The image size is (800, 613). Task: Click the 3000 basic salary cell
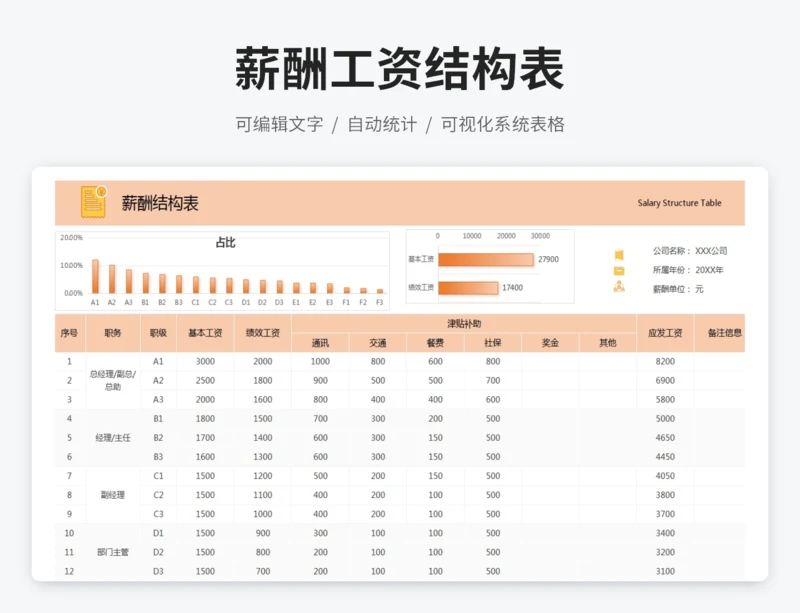(205, 361)
